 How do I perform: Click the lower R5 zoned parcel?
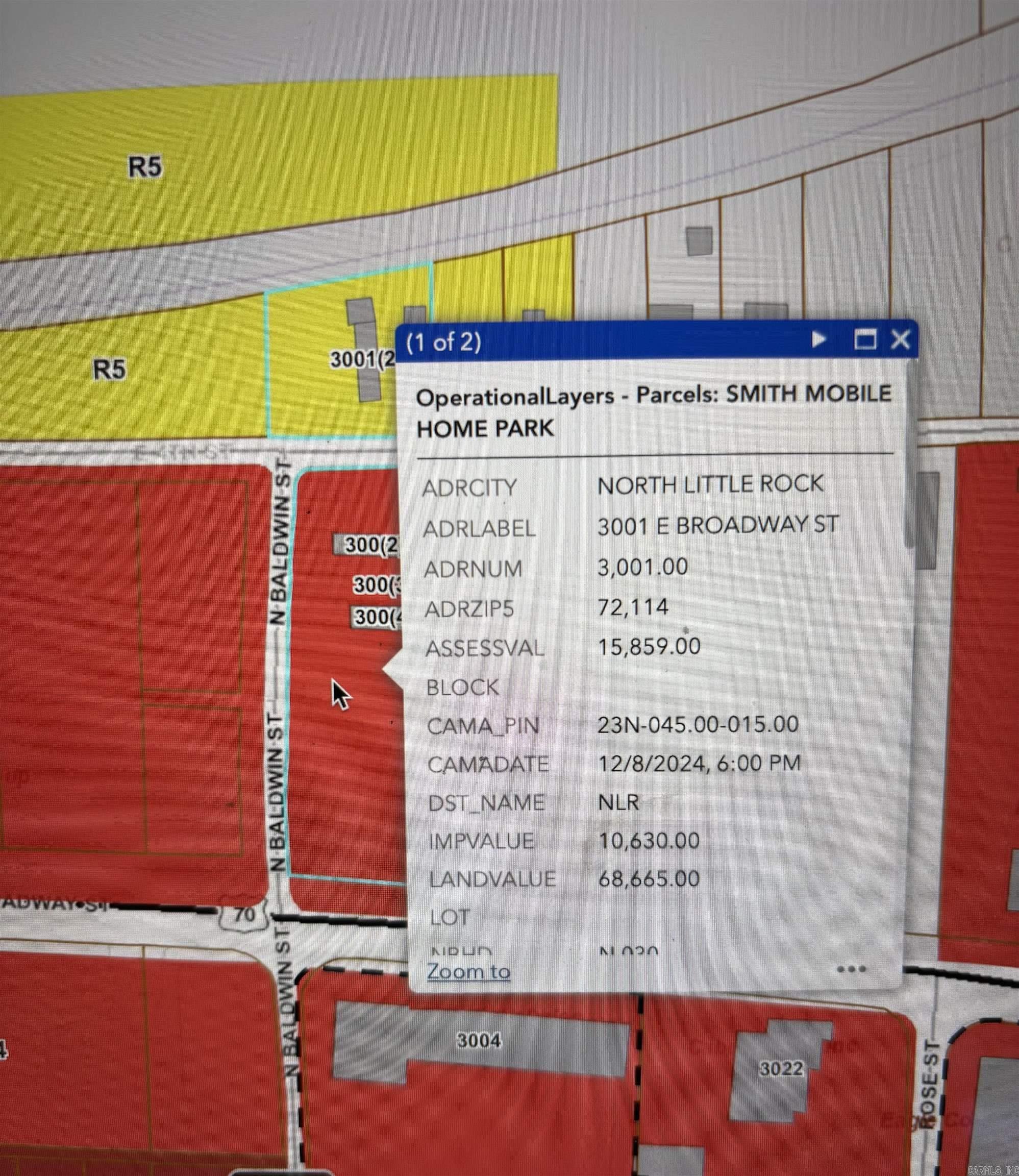pyautogui.click(x=109, y=370)
